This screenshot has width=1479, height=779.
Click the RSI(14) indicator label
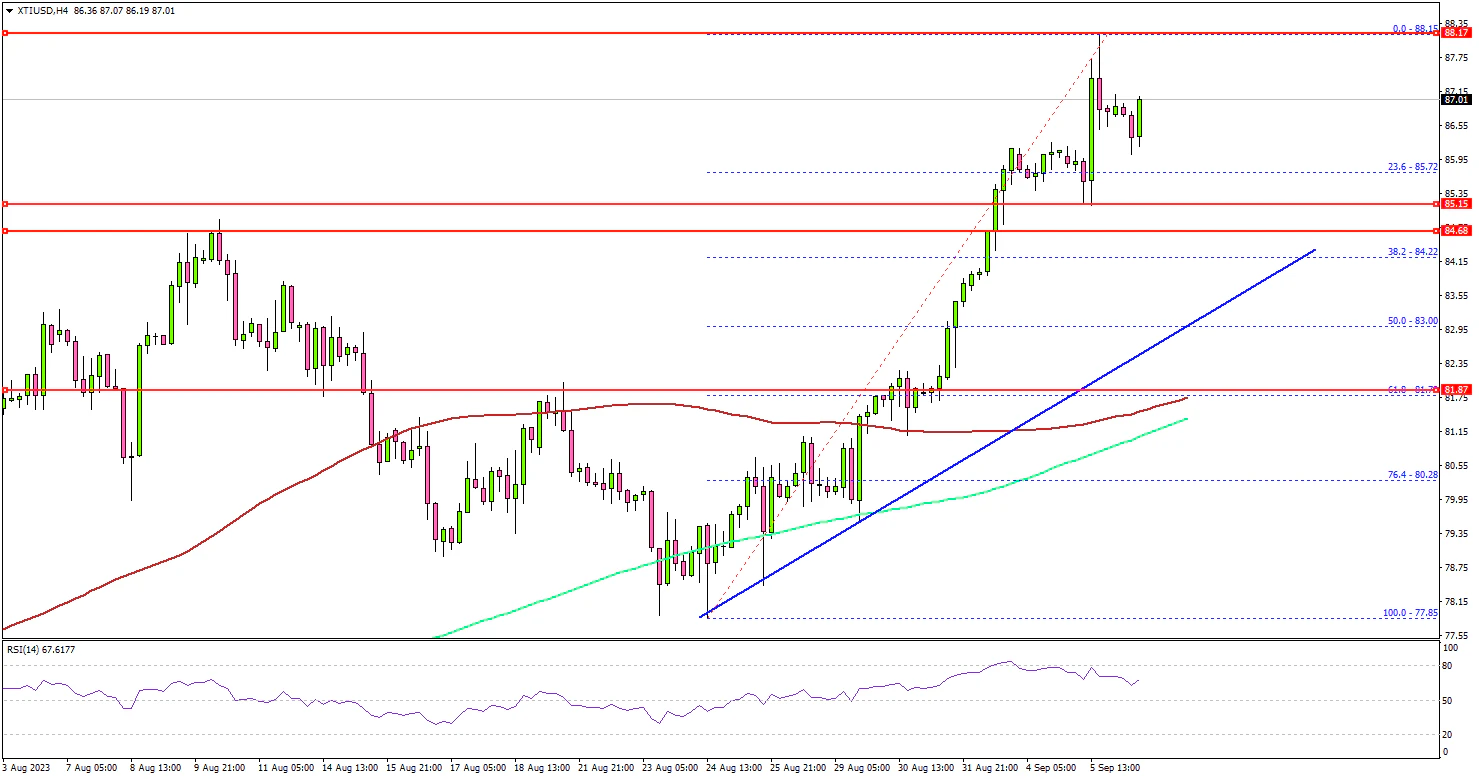click(40, 649)
